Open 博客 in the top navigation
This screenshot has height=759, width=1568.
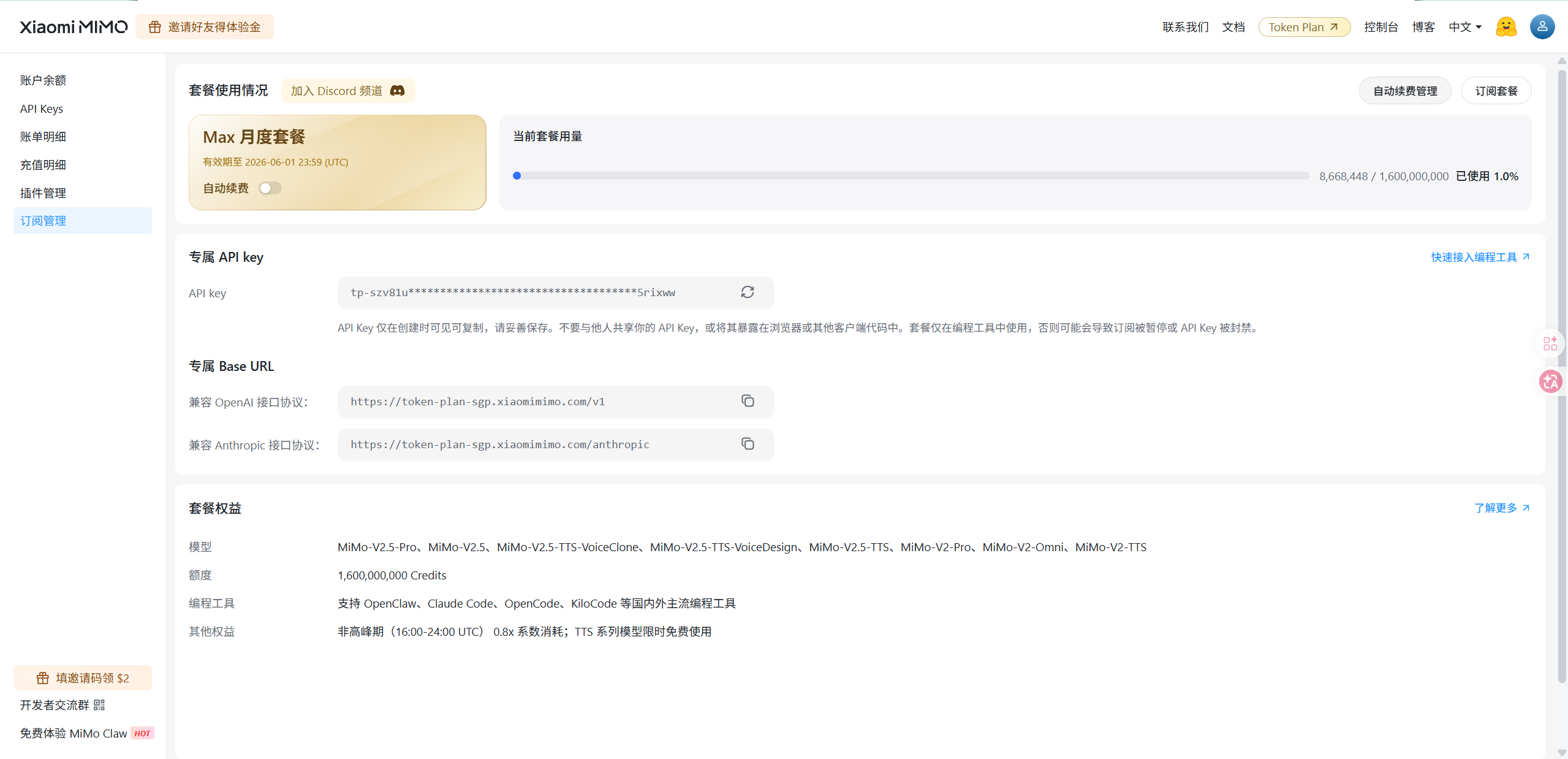(x=1423, y=27)
